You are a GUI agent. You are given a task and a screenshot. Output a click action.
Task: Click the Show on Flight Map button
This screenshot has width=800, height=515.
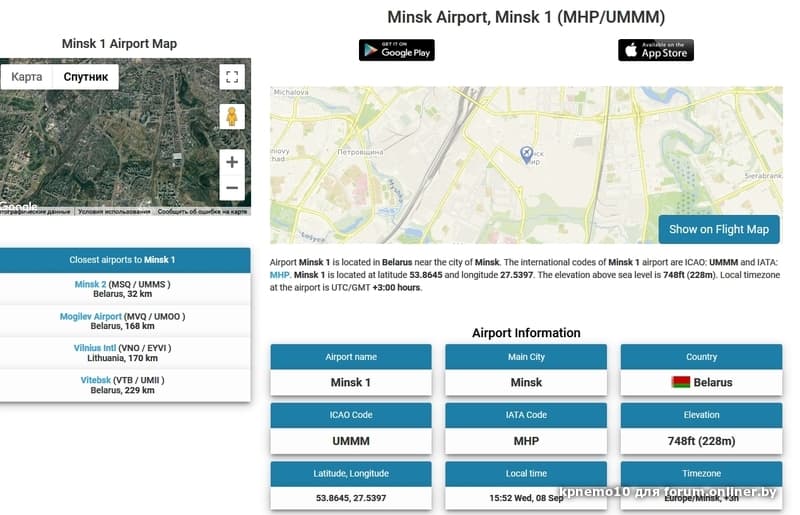719,230
